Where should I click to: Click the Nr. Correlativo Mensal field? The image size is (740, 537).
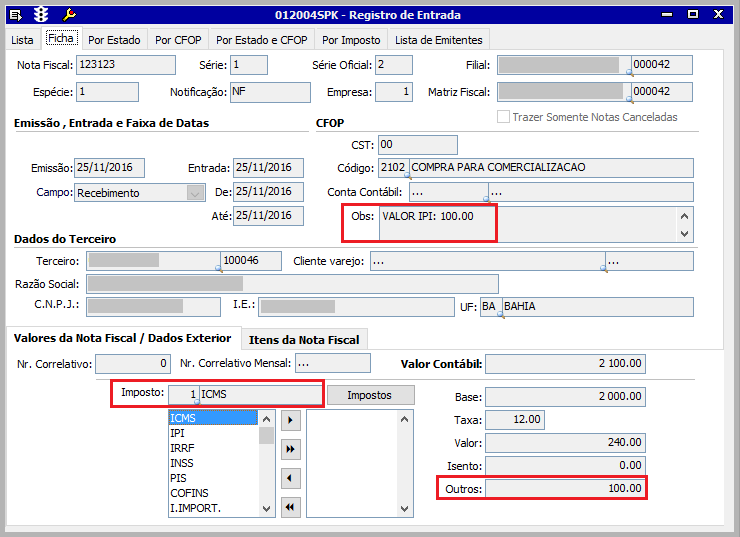coord(333,364)
